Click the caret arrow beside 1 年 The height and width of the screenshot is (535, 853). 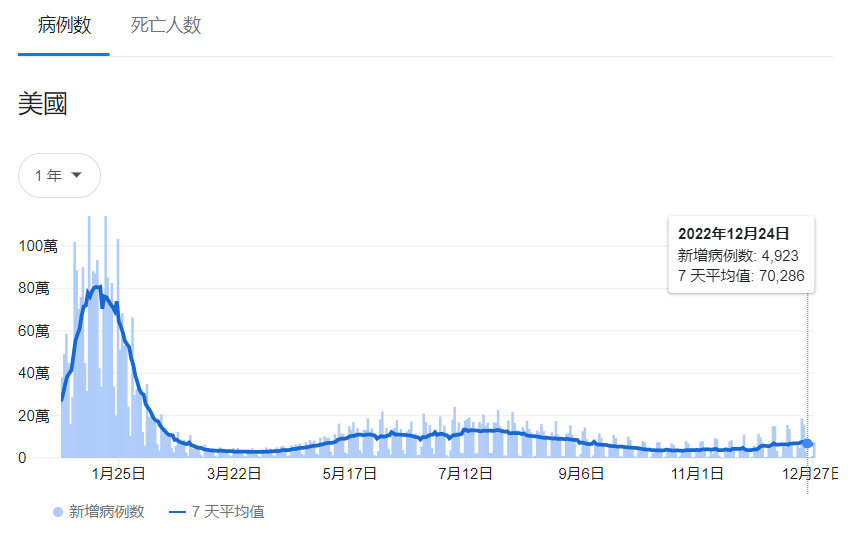76,176
